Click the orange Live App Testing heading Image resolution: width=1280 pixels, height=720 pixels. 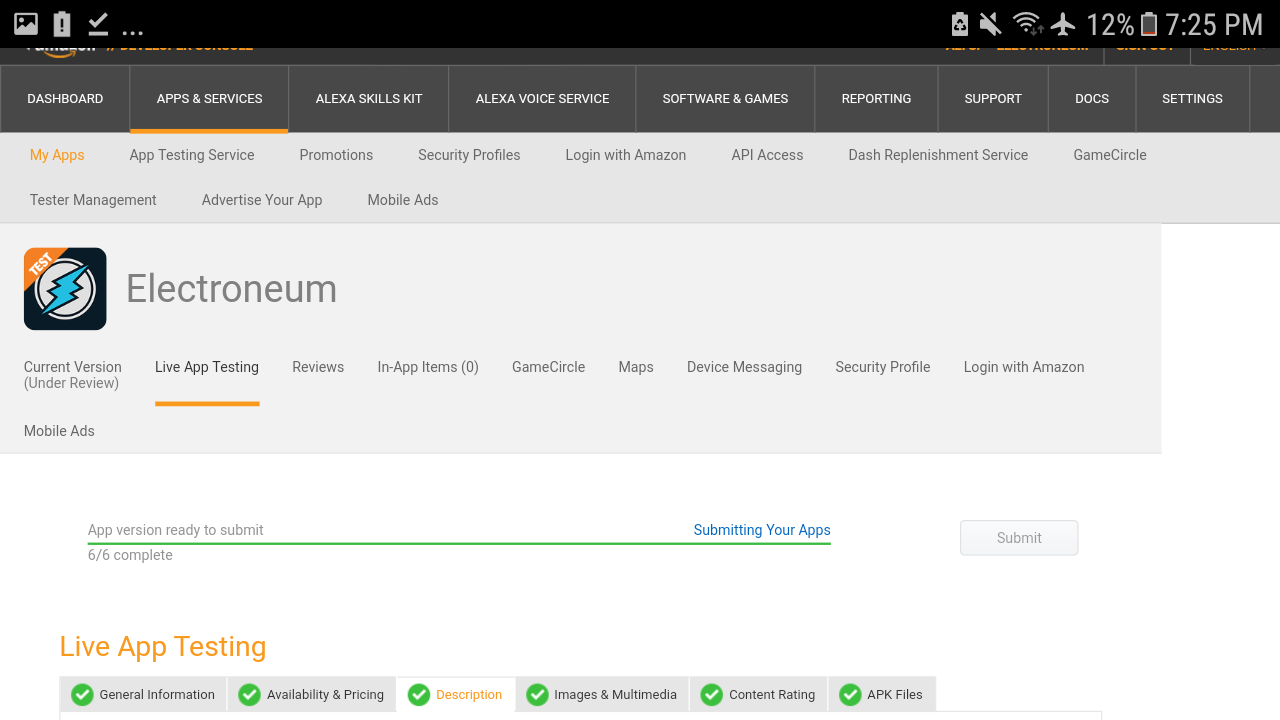[x=163, y=647]
